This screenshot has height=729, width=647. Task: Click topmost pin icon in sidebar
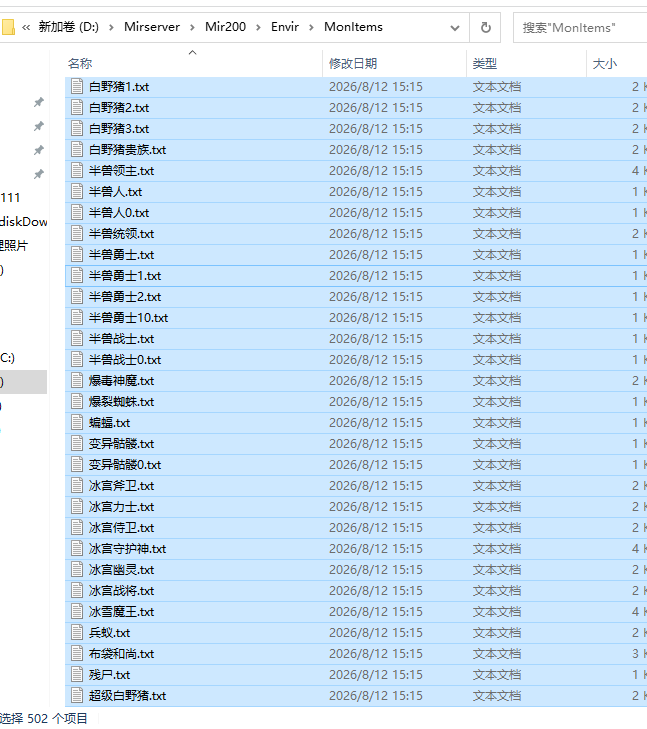point(39,102)
